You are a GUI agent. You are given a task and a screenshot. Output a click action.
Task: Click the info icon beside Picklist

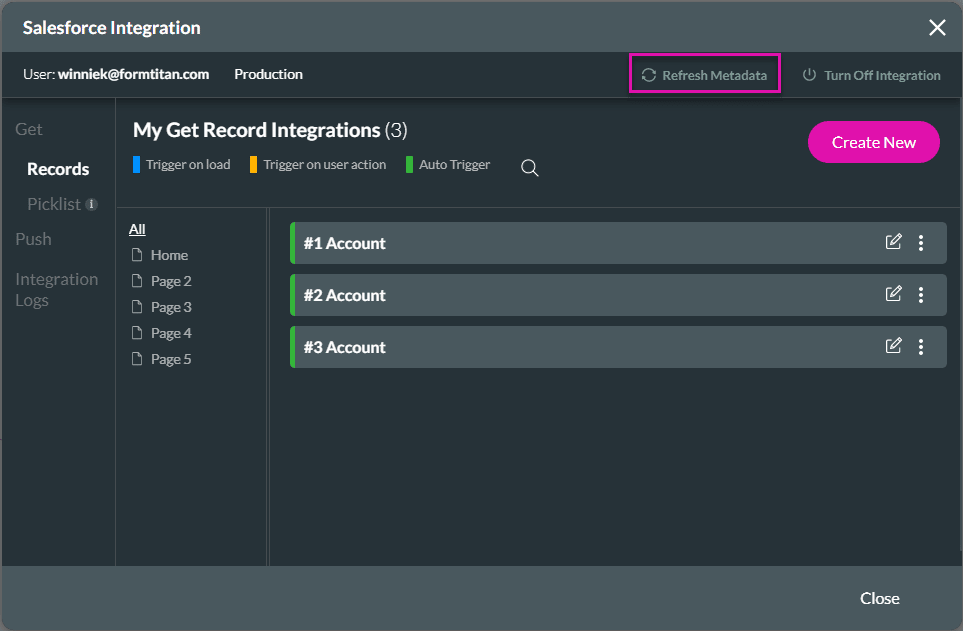point(89,203)
